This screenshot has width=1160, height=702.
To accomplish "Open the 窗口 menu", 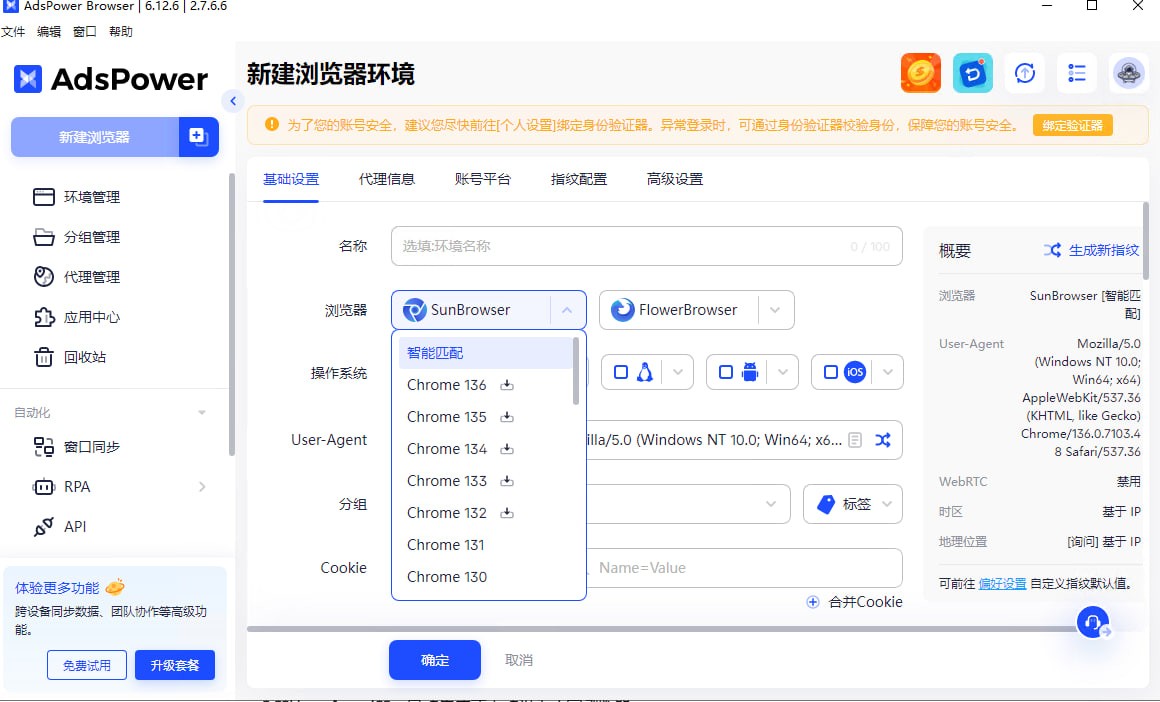I will [84, 32].
